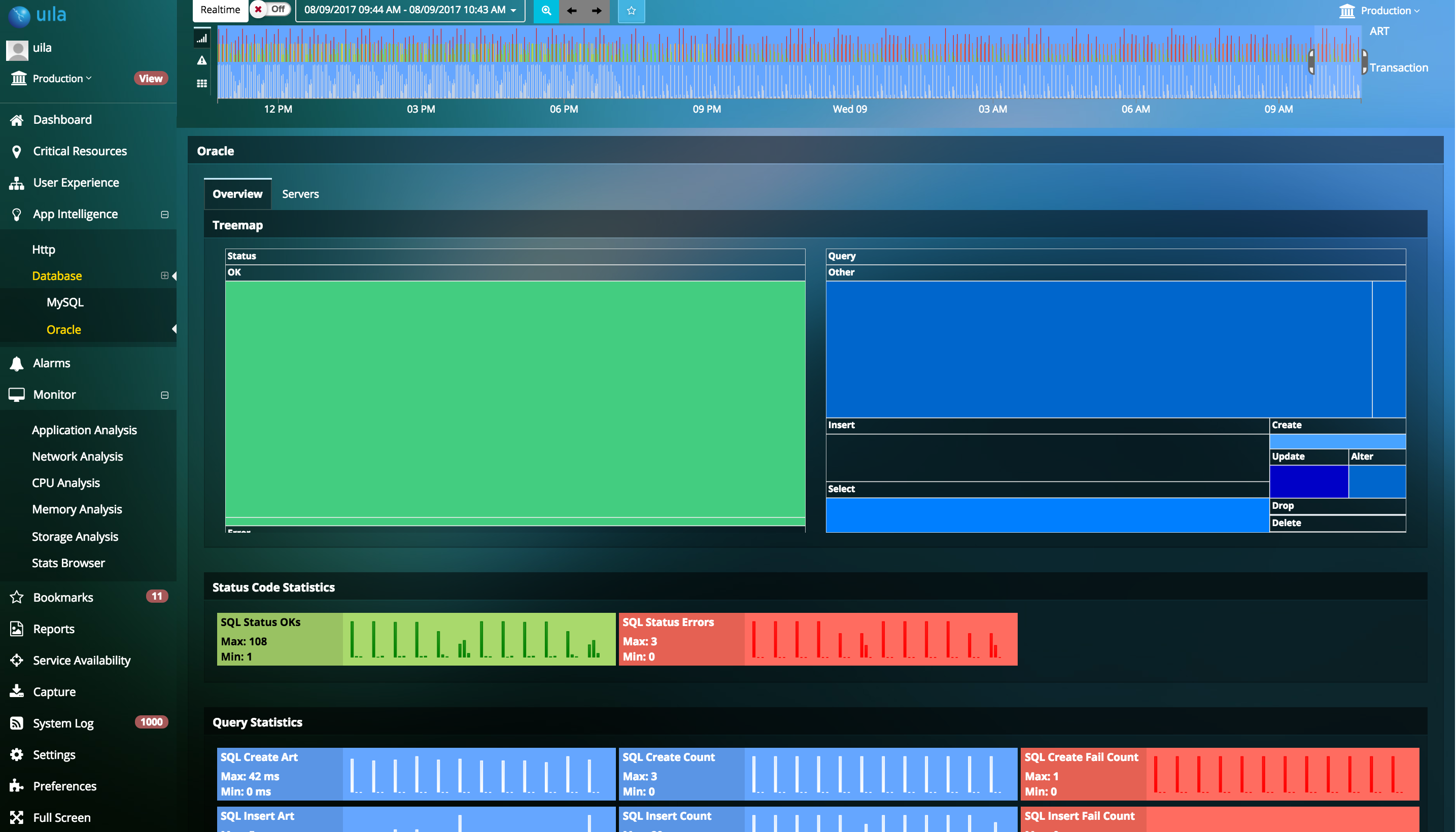The width and height of the screenshot is (1456, 832).
Task: Collapse the Monitor section
Action: [164, 395]
